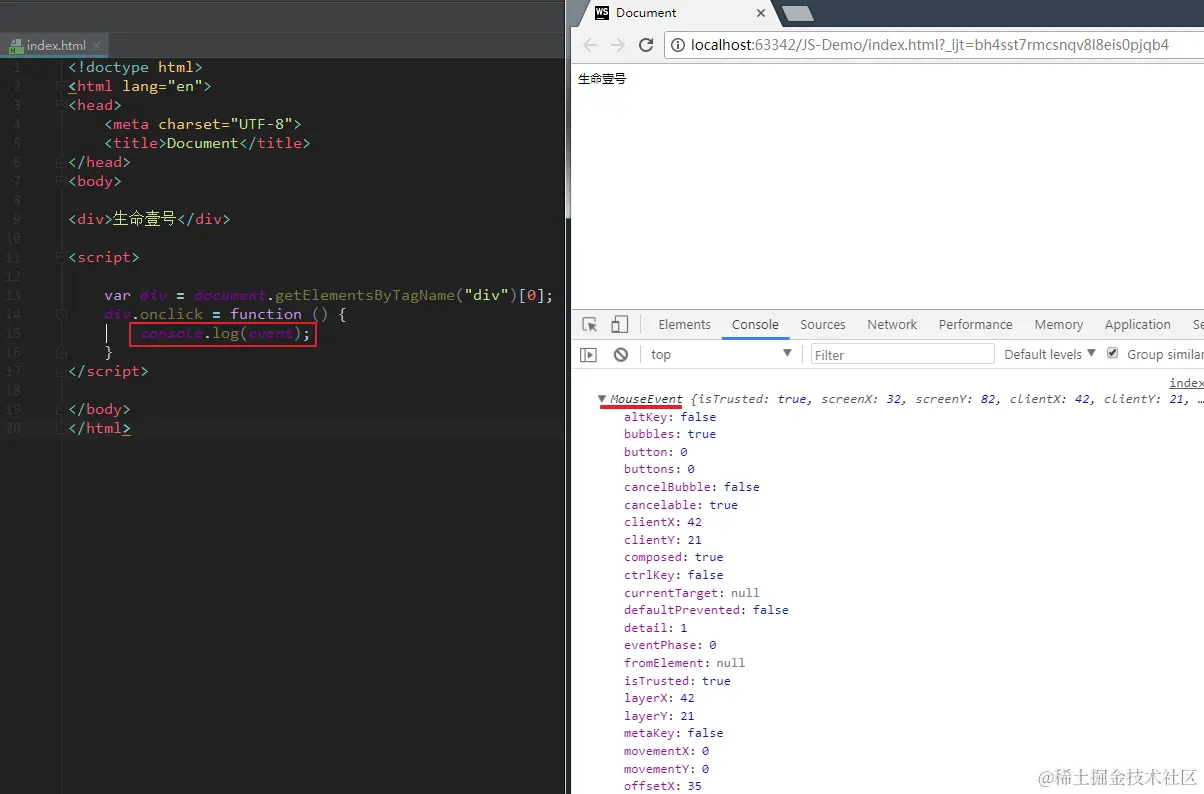Viewport: 1204px width, 794px height.
Task: Select the altKey: false property
Action: tap(670, 417)
